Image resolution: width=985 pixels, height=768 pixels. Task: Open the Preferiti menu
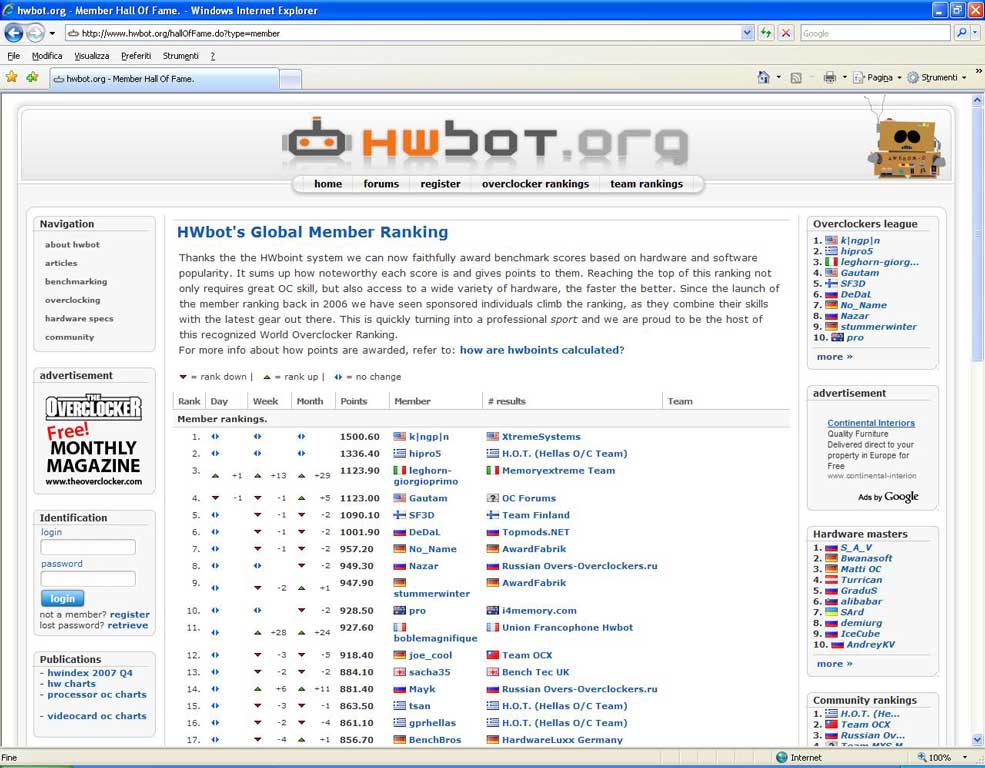[x=136, y=56]
